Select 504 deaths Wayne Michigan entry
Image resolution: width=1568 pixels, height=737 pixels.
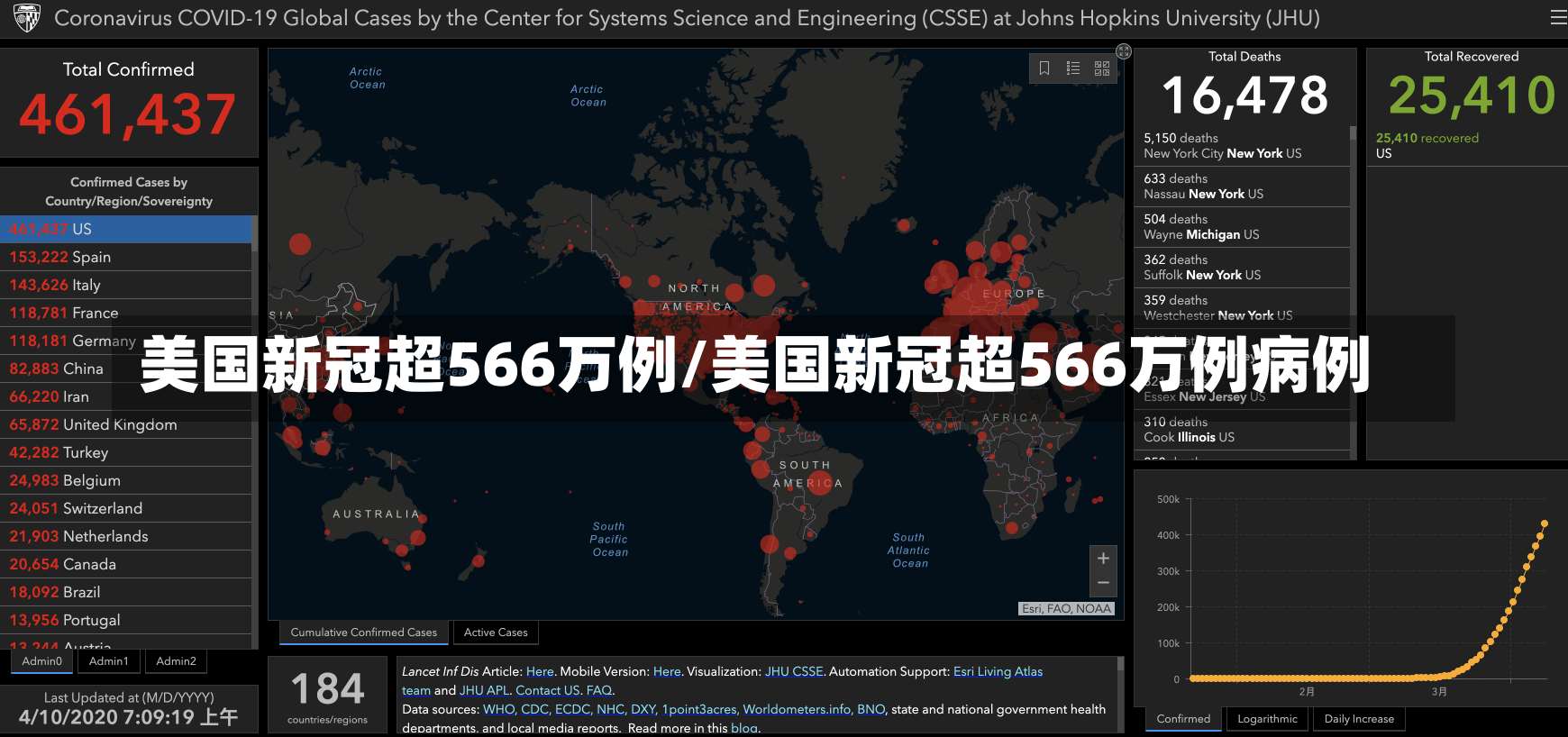pos(1242,227)
